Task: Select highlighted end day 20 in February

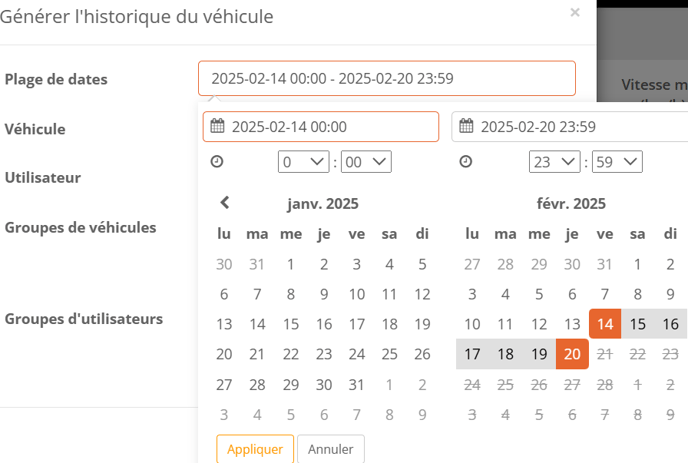Action: pos(572,354)
